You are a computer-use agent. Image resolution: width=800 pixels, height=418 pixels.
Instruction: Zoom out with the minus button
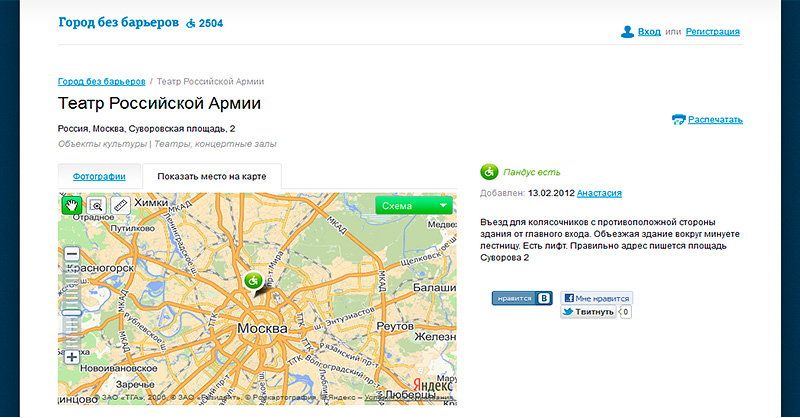tap(72, 255)
